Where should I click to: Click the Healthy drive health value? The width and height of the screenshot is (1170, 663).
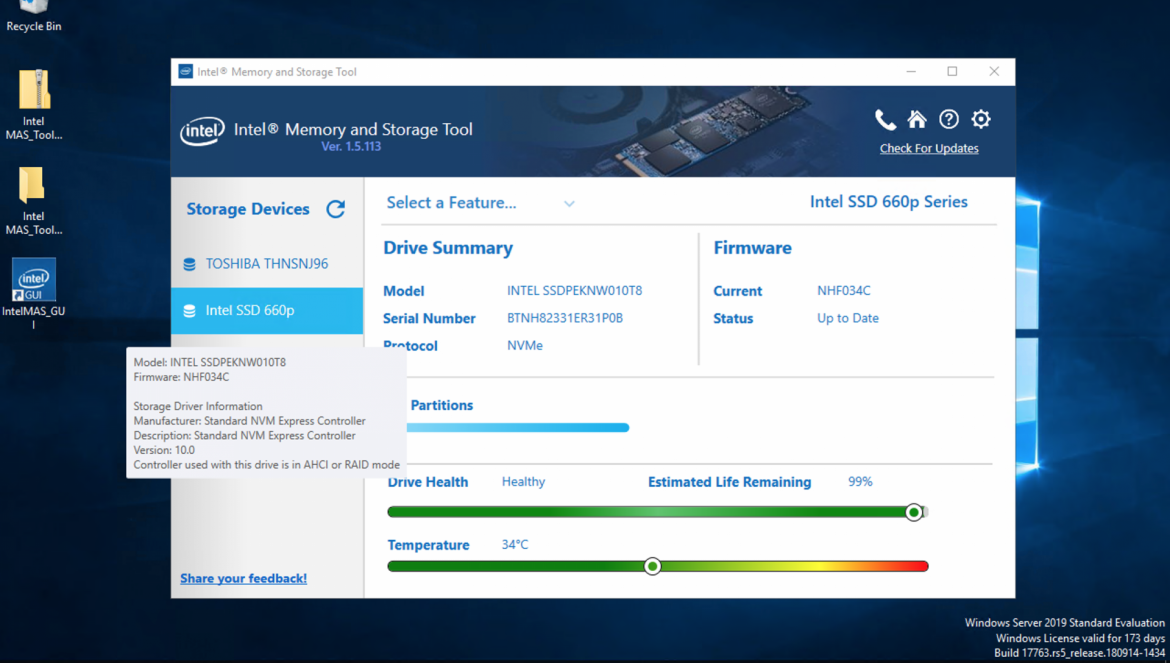coord(523,482)
